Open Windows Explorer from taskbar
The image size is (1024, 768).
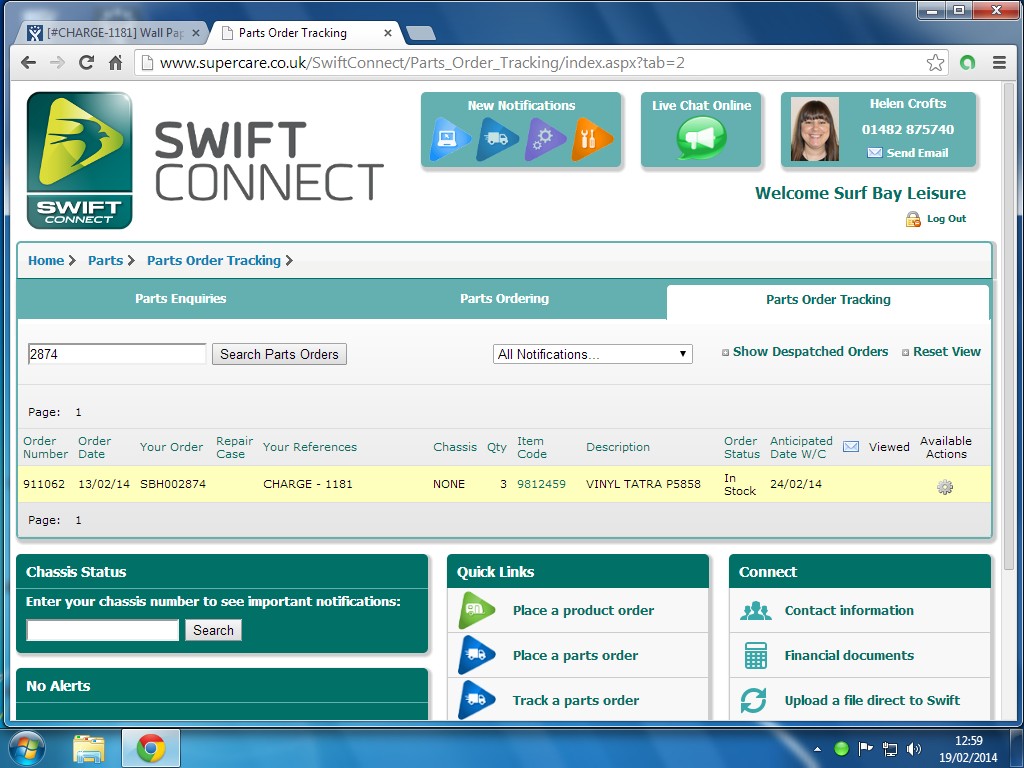point(89,747)
